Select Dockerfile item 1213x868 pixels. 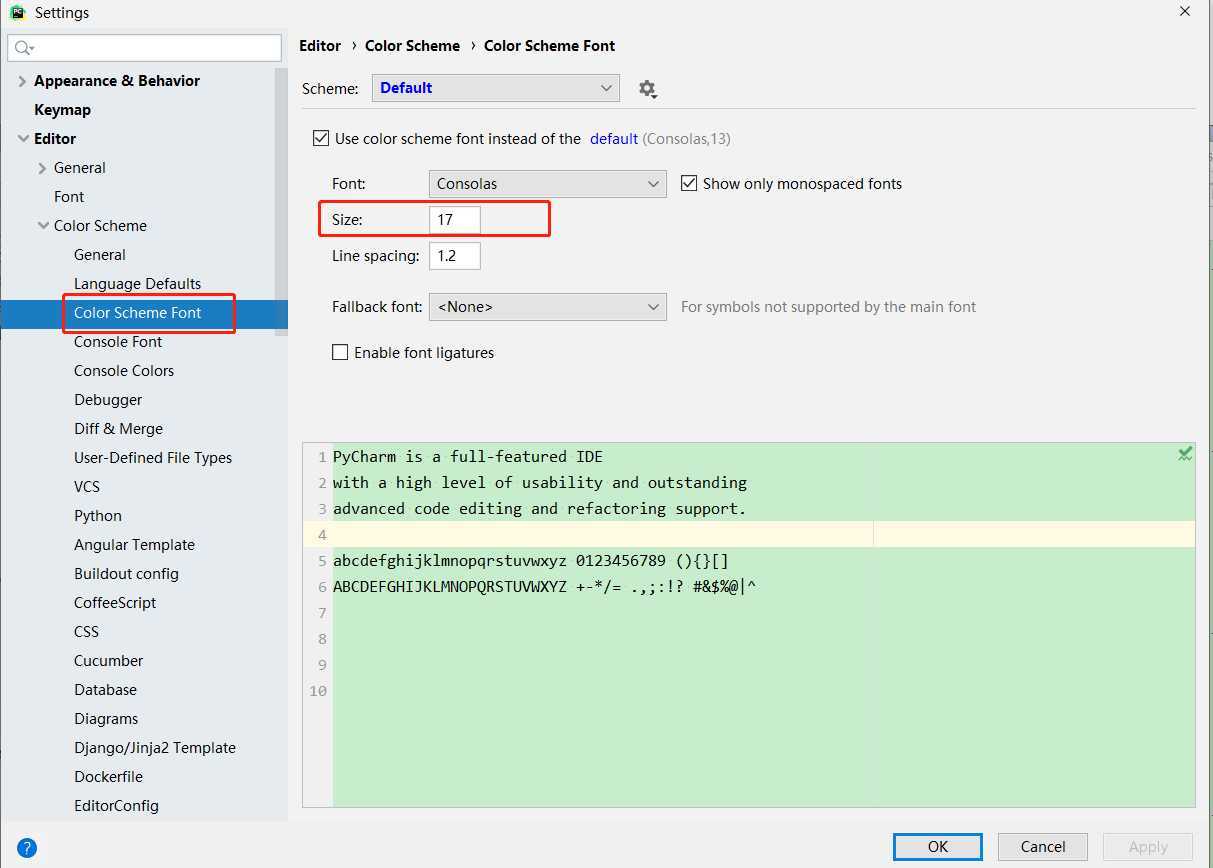click(x=108, y=777)
